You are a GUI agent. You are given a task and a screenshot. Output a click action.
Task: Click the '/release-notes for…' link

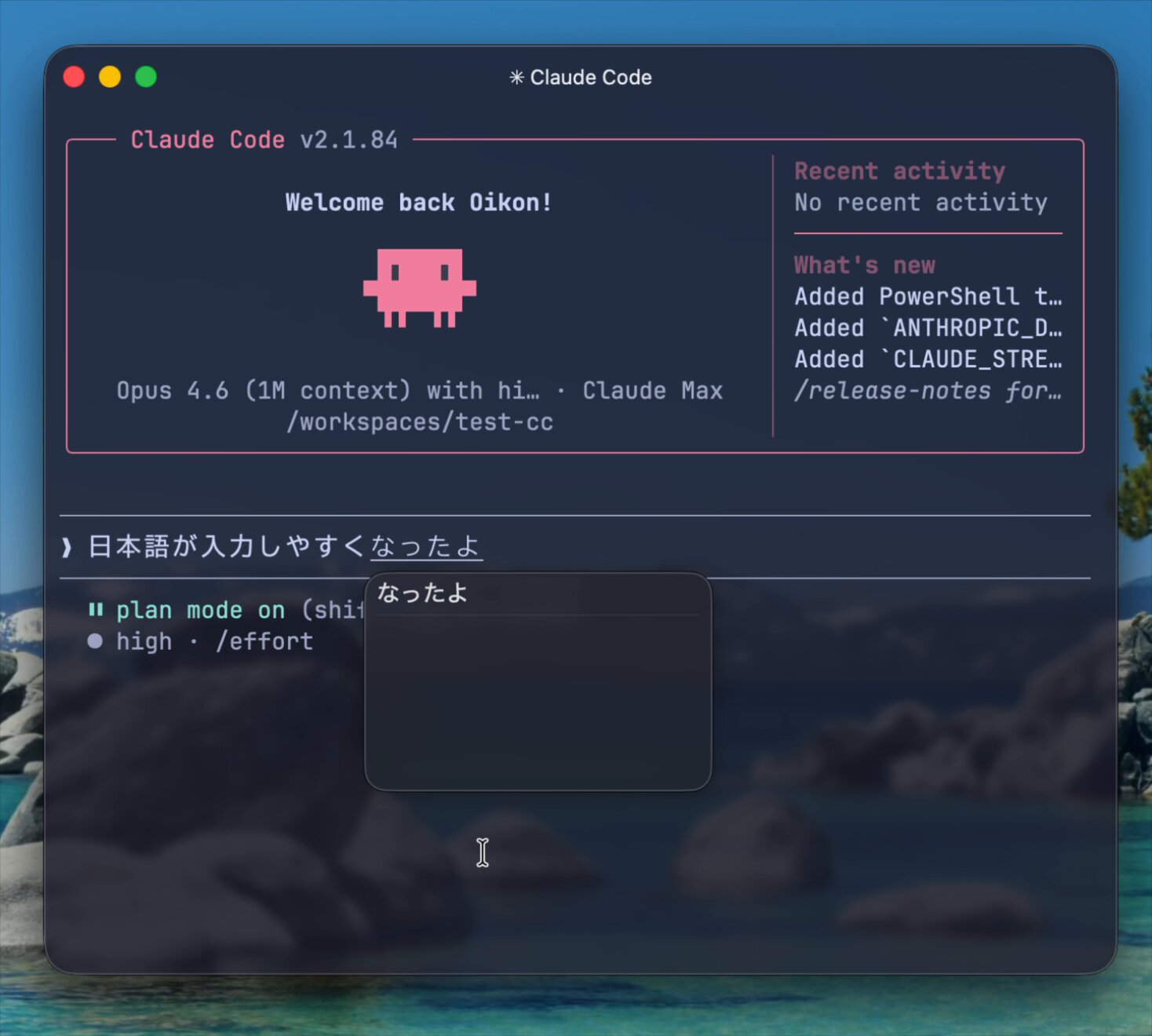pos(928,390)
